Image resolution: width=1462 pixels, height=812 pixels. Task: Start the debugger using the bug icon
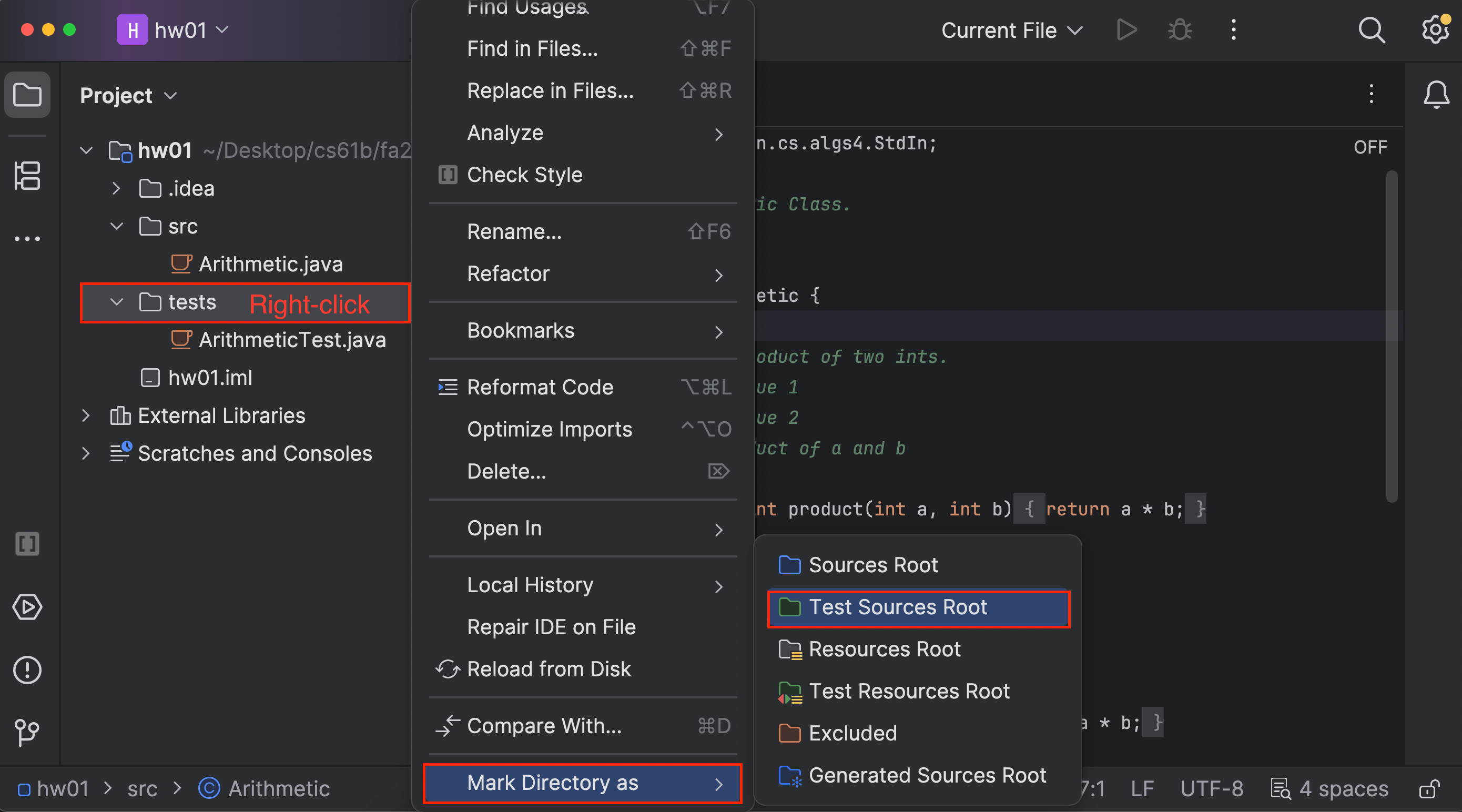coord(1180,29)
